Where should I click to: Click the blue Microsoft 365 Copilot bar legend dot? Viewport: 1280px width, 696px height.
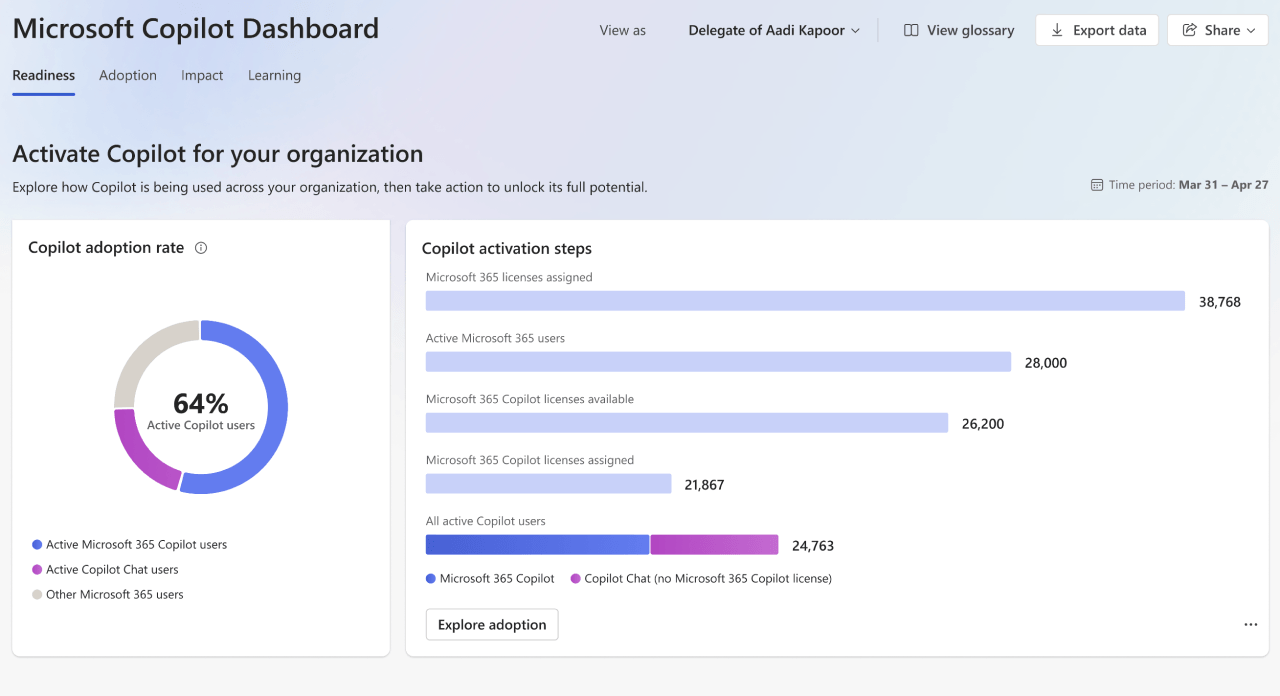coord(431,579)
